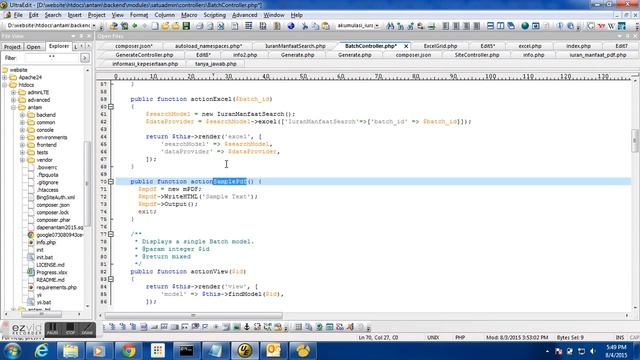
Task: Switch to the IuranManfaatSearch.php tab
Action: coord(295,46)
